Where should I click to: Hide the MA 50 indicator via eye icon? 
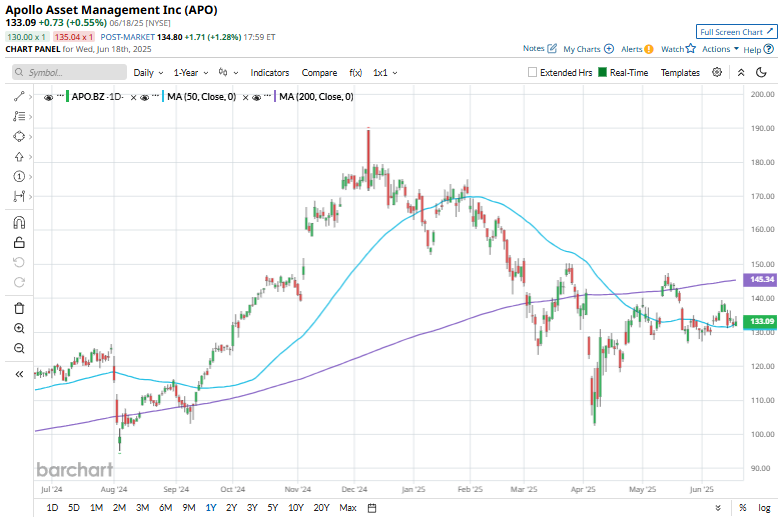145,97
